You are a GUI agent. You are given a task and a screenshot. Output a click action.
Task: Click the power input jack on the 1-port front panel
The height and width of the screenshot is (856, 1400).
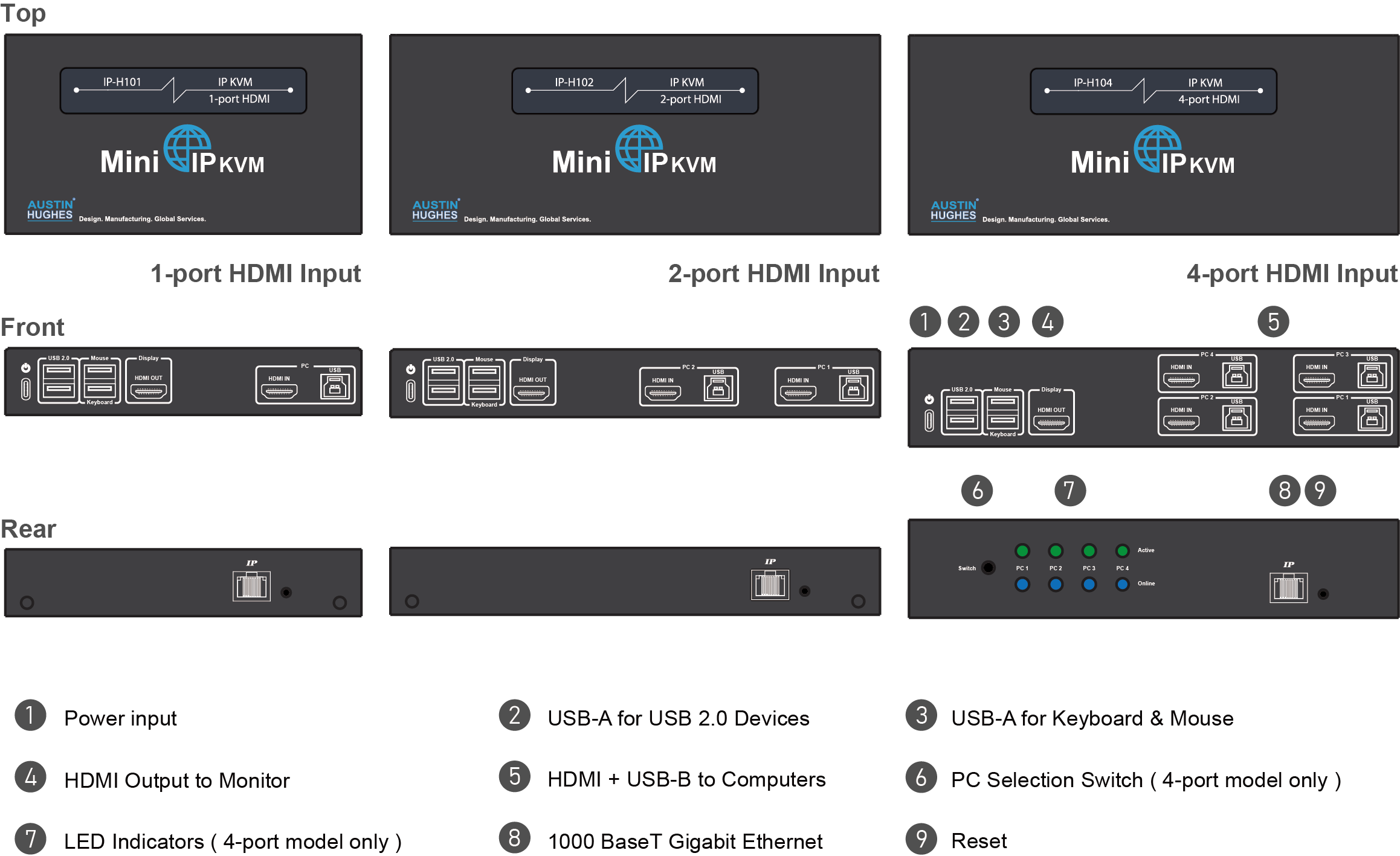25,388
